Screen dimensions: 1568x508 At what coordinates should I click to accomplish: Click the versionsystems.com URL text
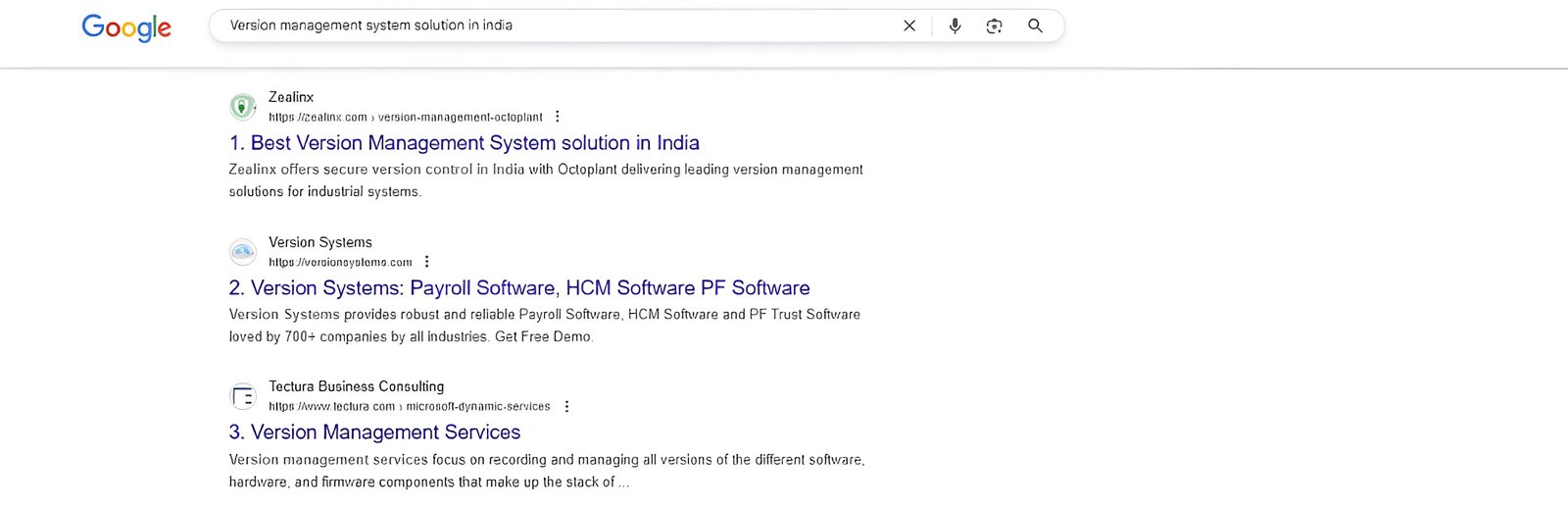pos(340,262)
